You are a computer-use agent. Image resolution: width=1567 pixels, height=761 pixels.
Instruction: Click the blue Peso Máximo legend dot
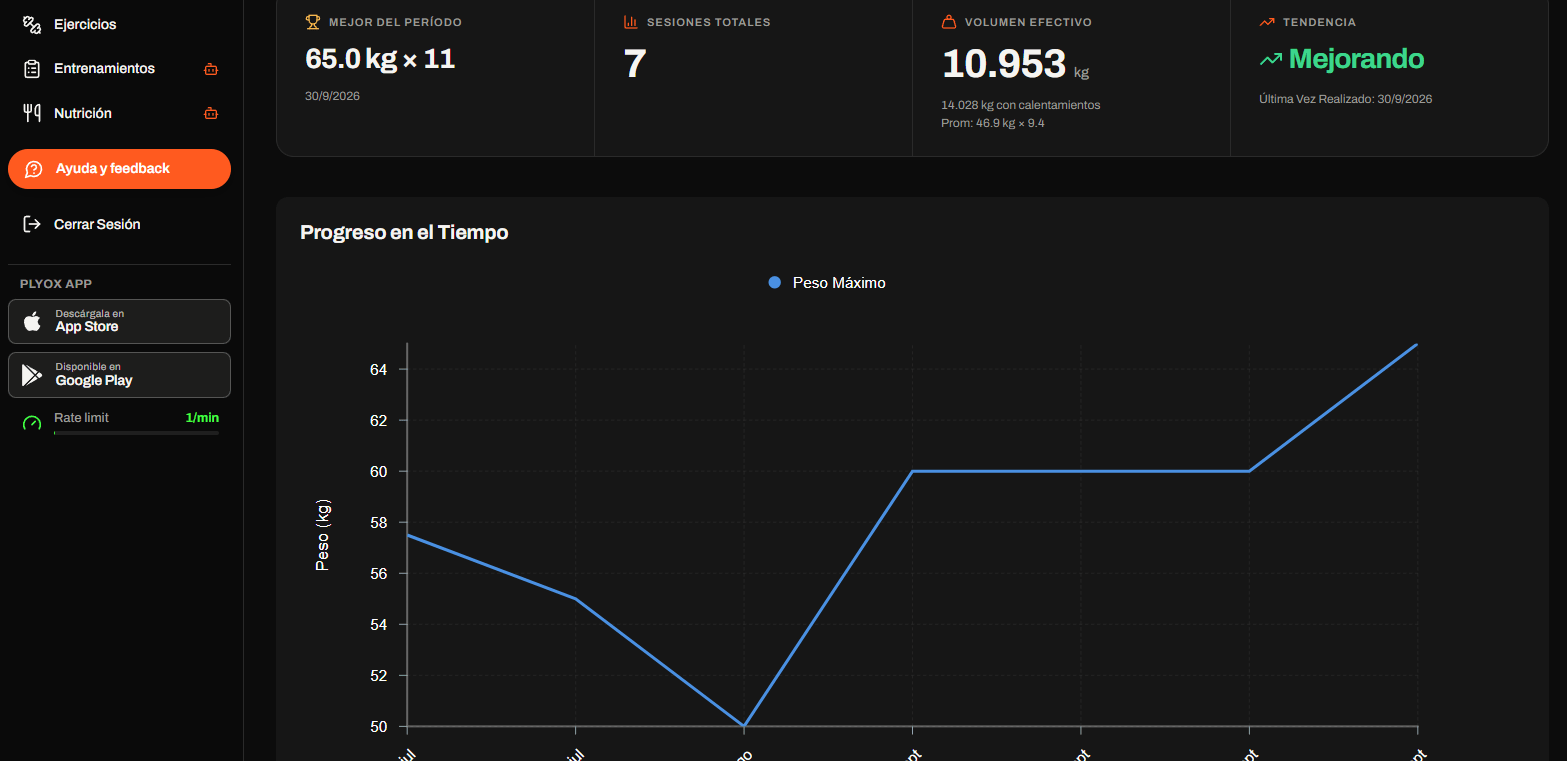775,283
